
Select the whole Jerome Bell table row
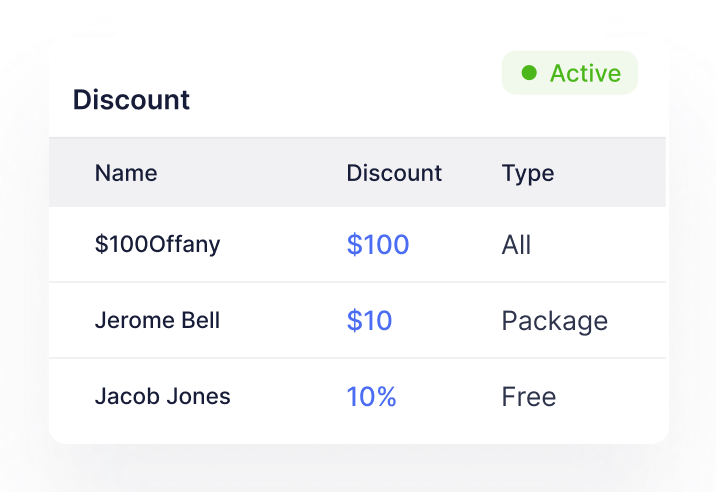(x=280, y=321)
